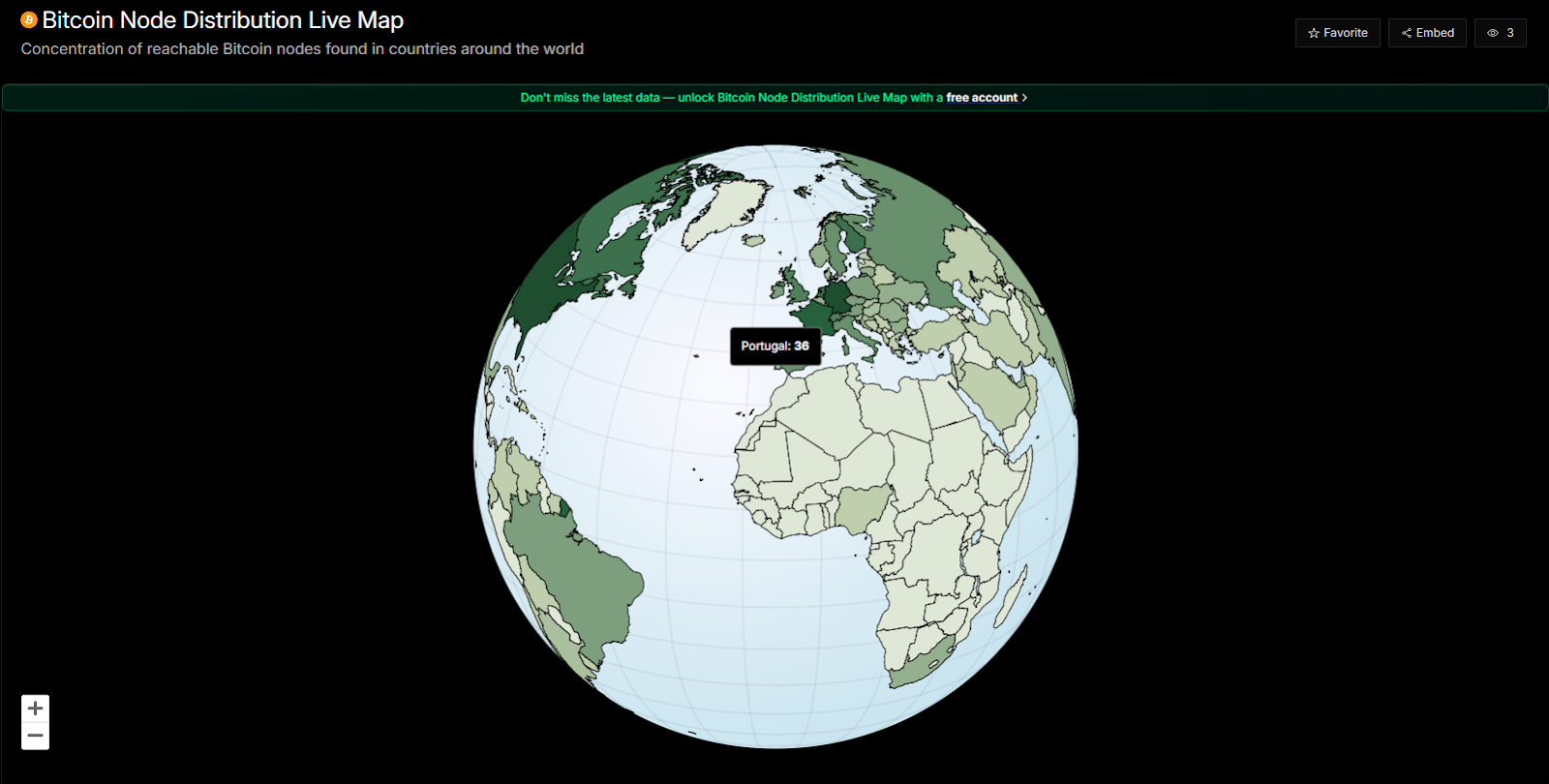
Task: Add this map to Favorites
Action: pyautogui.click(x=1337, y=33)
